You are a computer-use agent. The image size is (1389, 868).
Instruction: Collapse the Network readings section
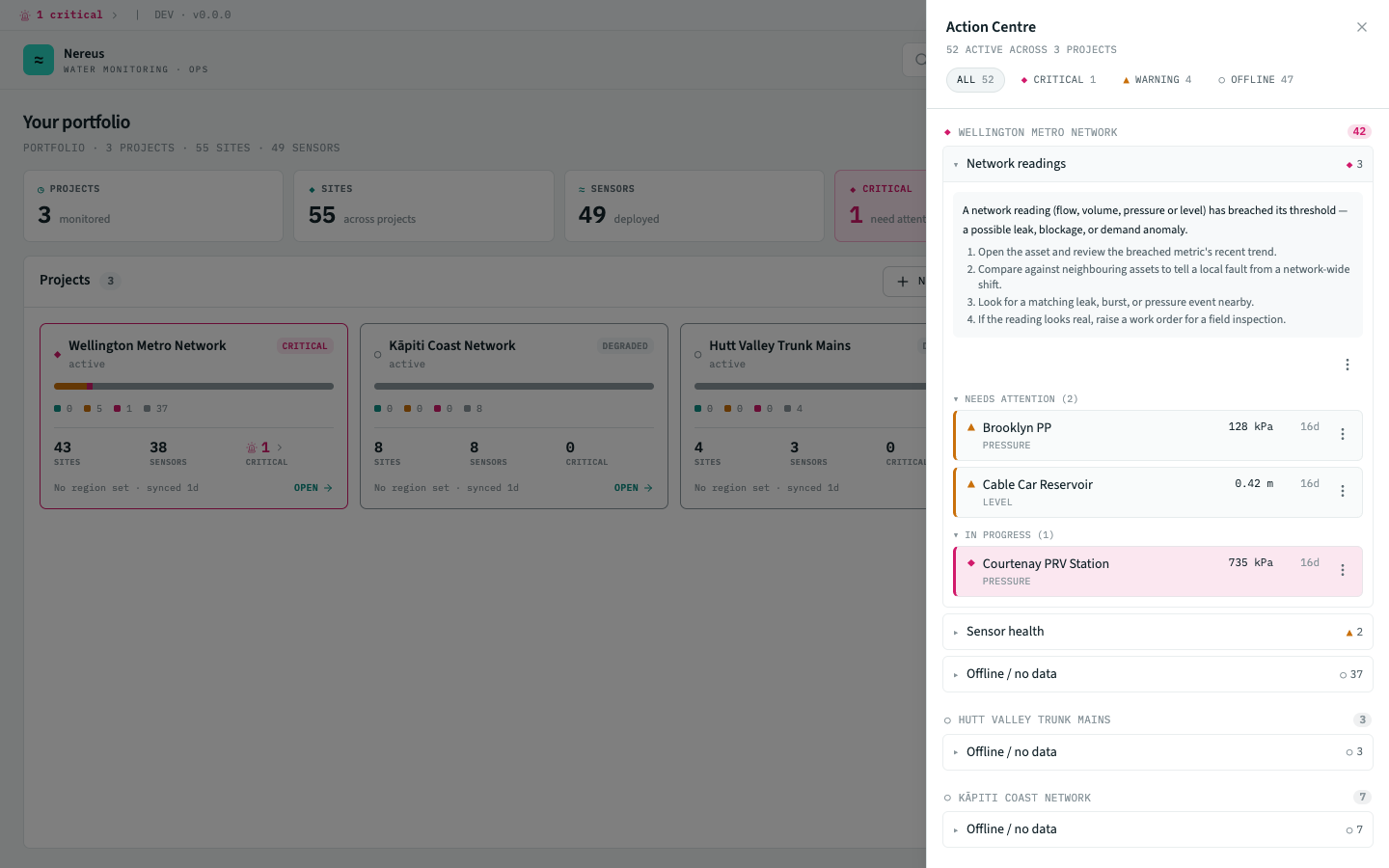[x=1157, y=164]
